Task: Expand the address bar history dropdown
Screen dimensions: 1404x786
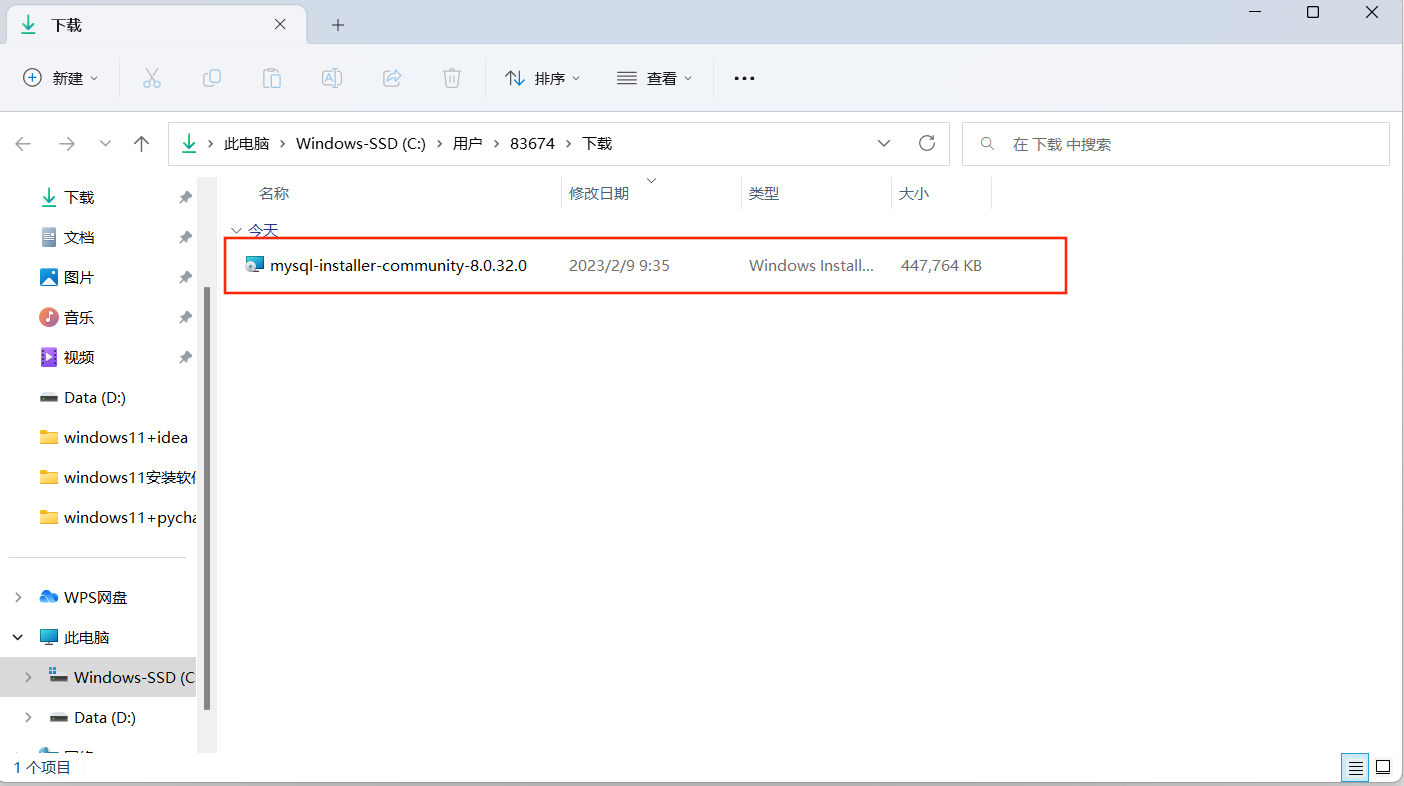Action: pyautogui.click(x=884, y=143)
